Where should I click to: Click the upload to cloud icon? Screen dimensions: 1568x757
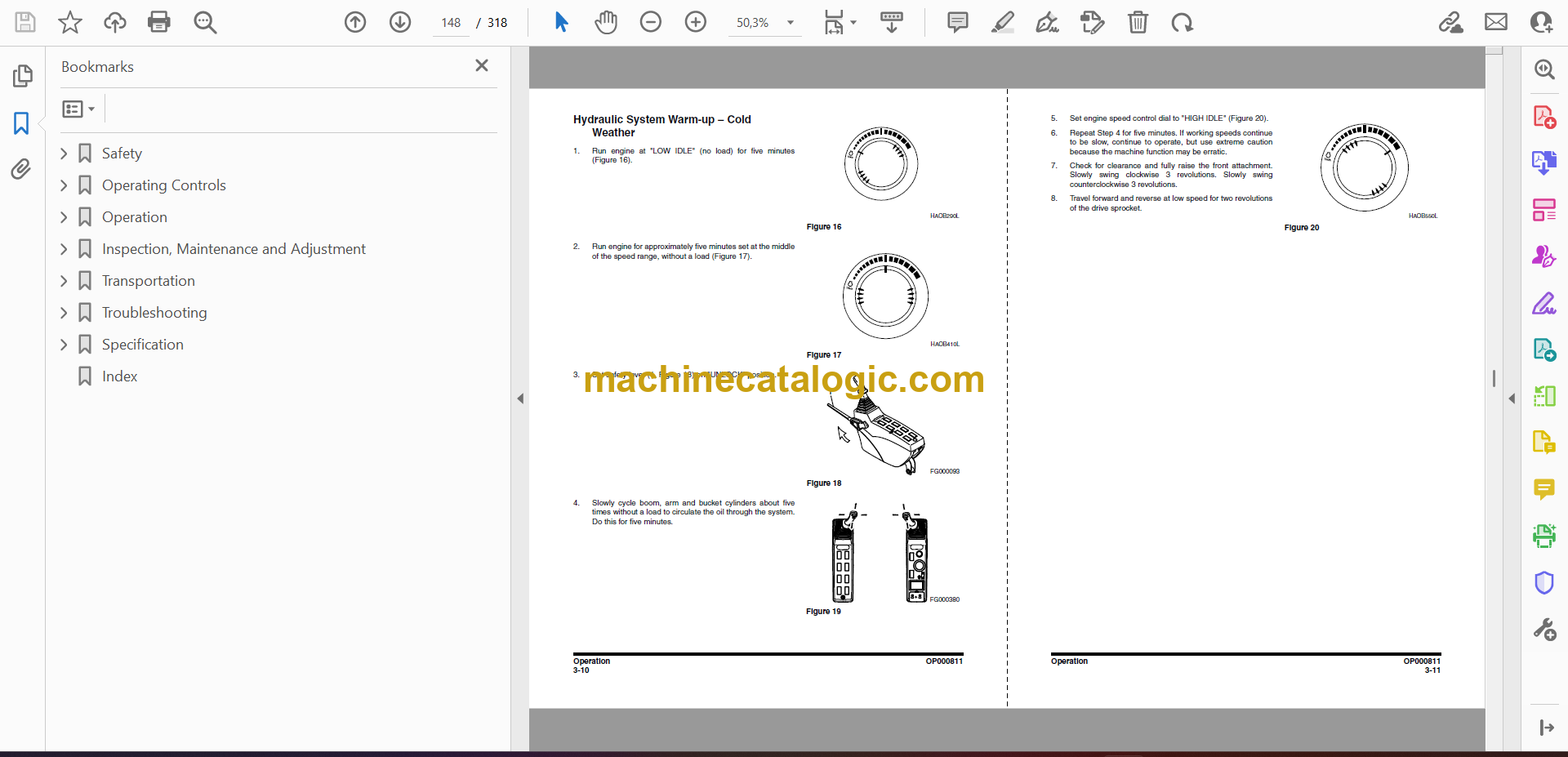coord(115,22)
